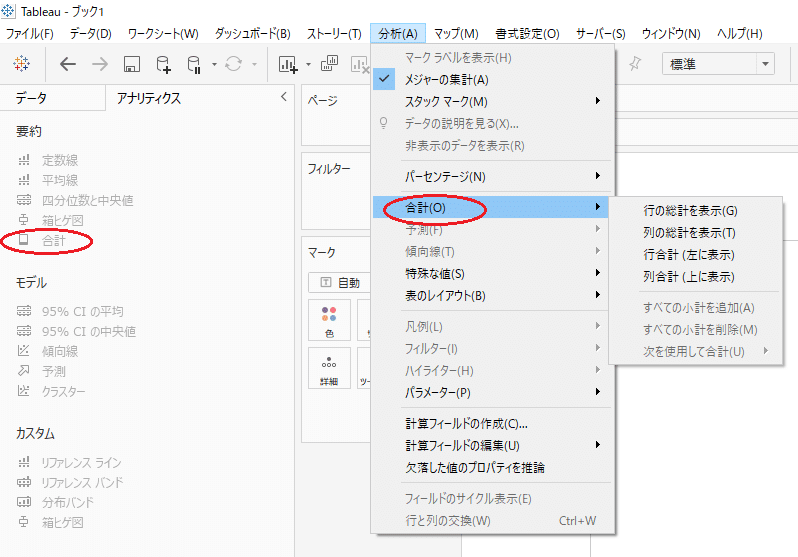Open the pause updates dropdown arrow
798x557 pixels.
[214, 65]
